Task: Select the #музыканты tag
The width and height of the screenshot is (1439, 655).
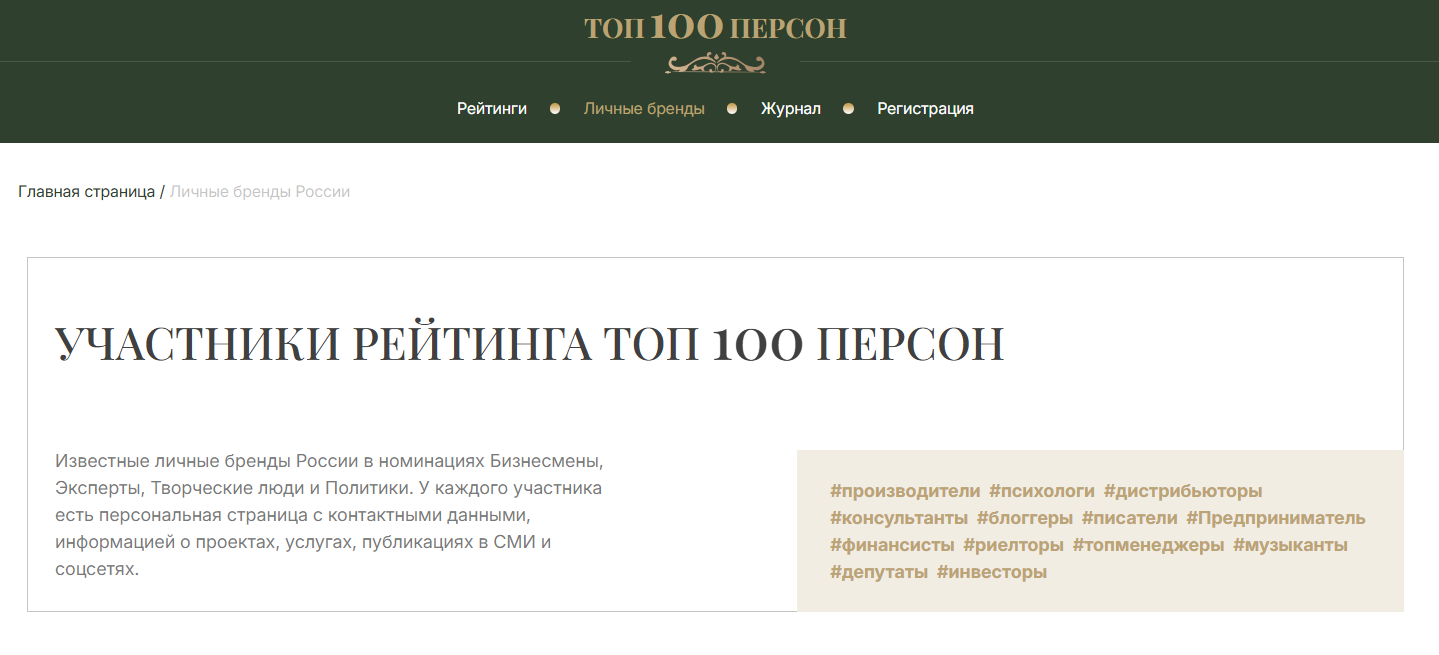Action: pyautogui.click(x=1290, y=545)
